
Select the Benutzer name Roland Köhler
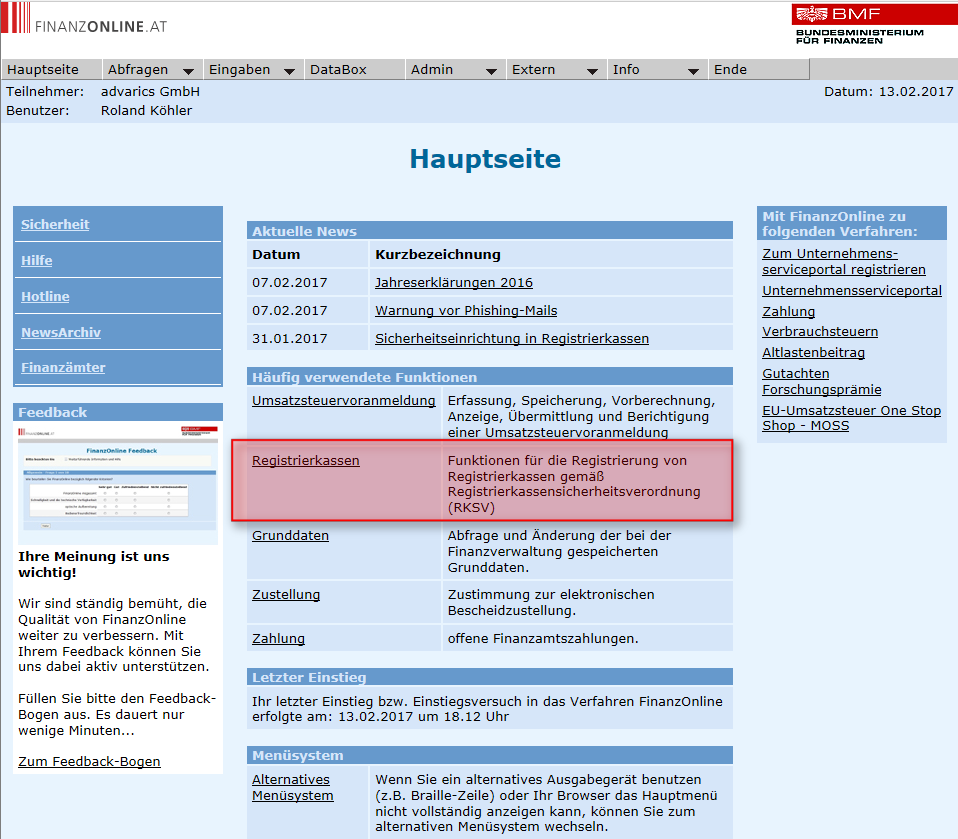click(x=147, y=111)
